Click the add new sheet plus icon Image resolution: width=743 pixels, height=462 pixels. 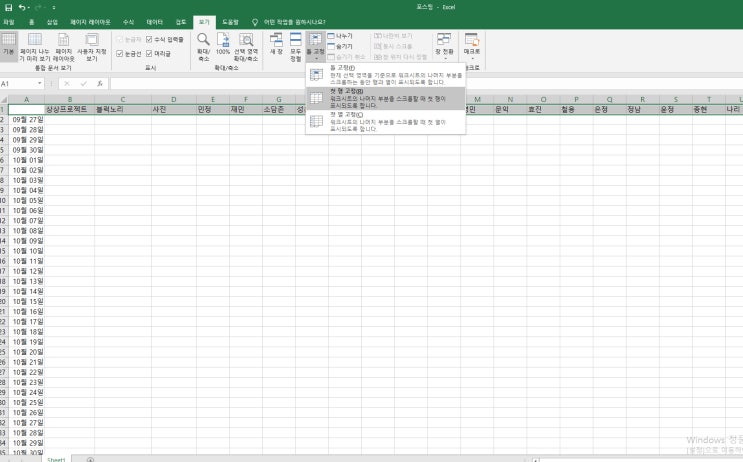click(90, 459)
